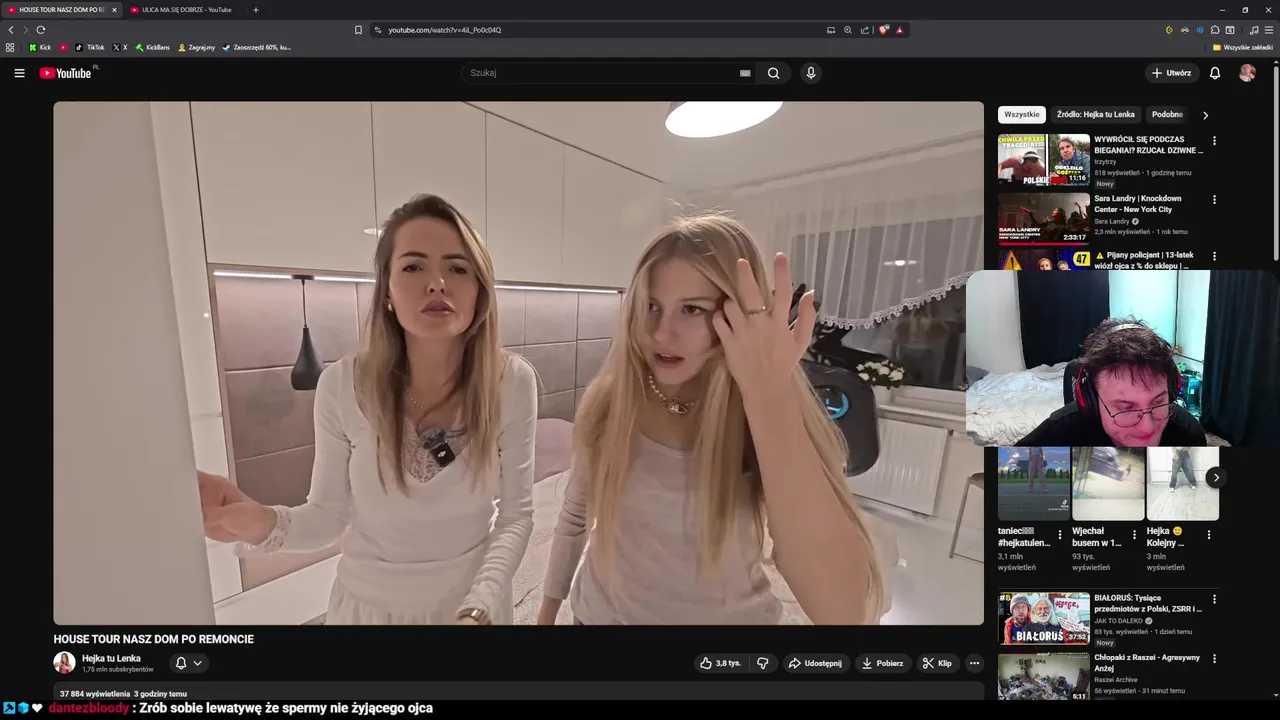Open options for BIAŁORUŚ video
1280x720 pixels.
[x=1214, y=599]
